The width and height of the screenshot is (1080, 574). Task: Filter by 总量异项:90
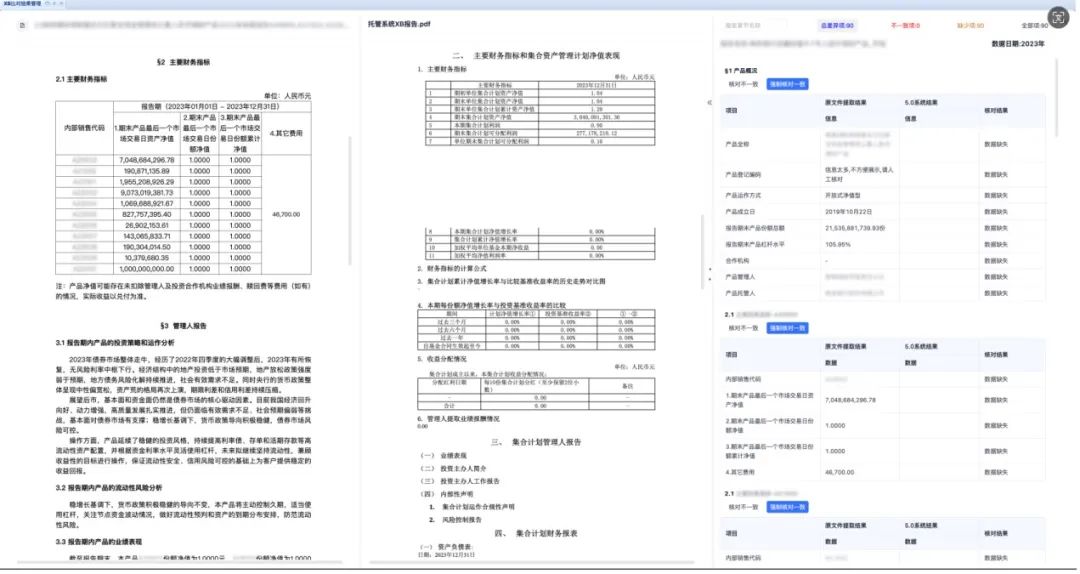pos(837,25)
